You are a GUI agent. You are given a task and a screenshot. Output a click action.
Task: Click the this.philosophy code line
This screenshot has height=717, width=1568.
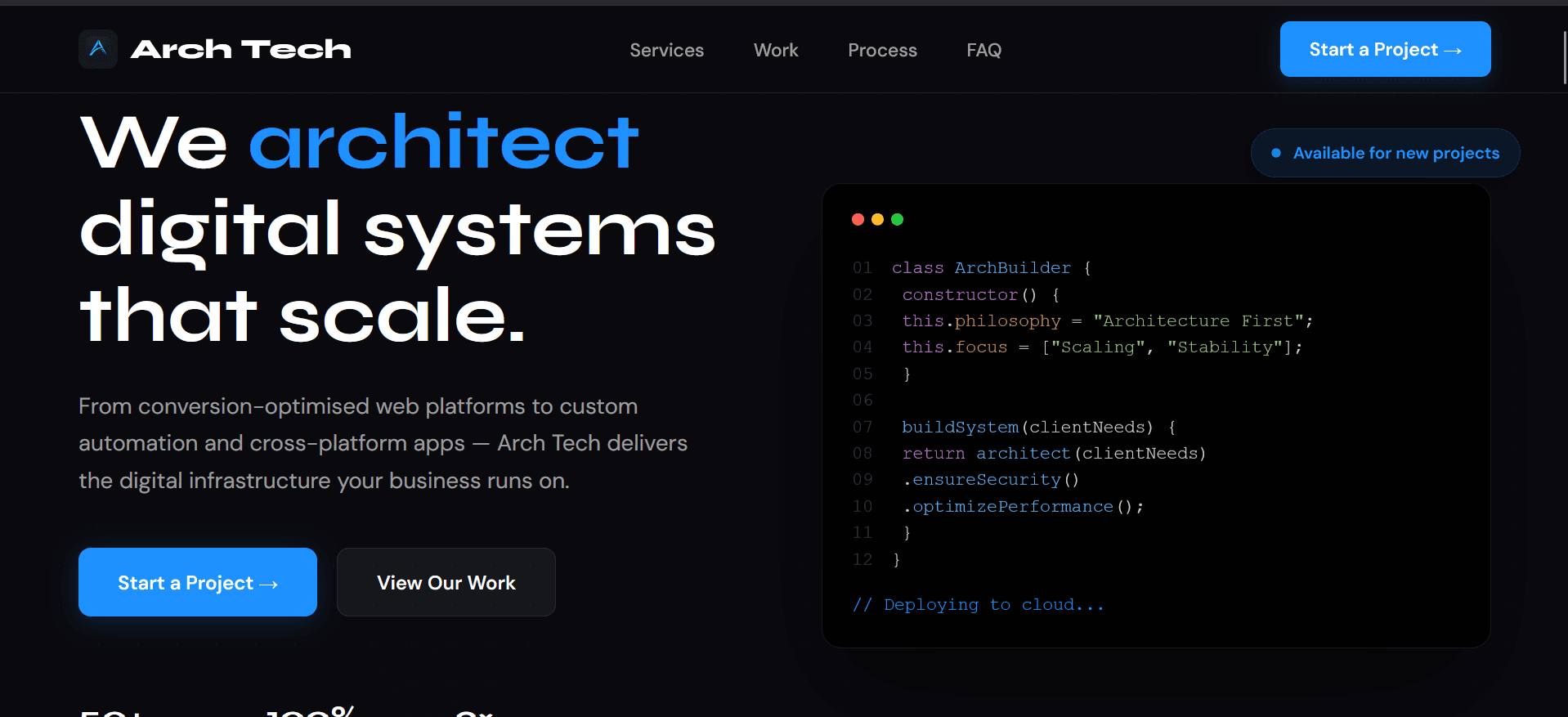click(x=1107, y=320)
